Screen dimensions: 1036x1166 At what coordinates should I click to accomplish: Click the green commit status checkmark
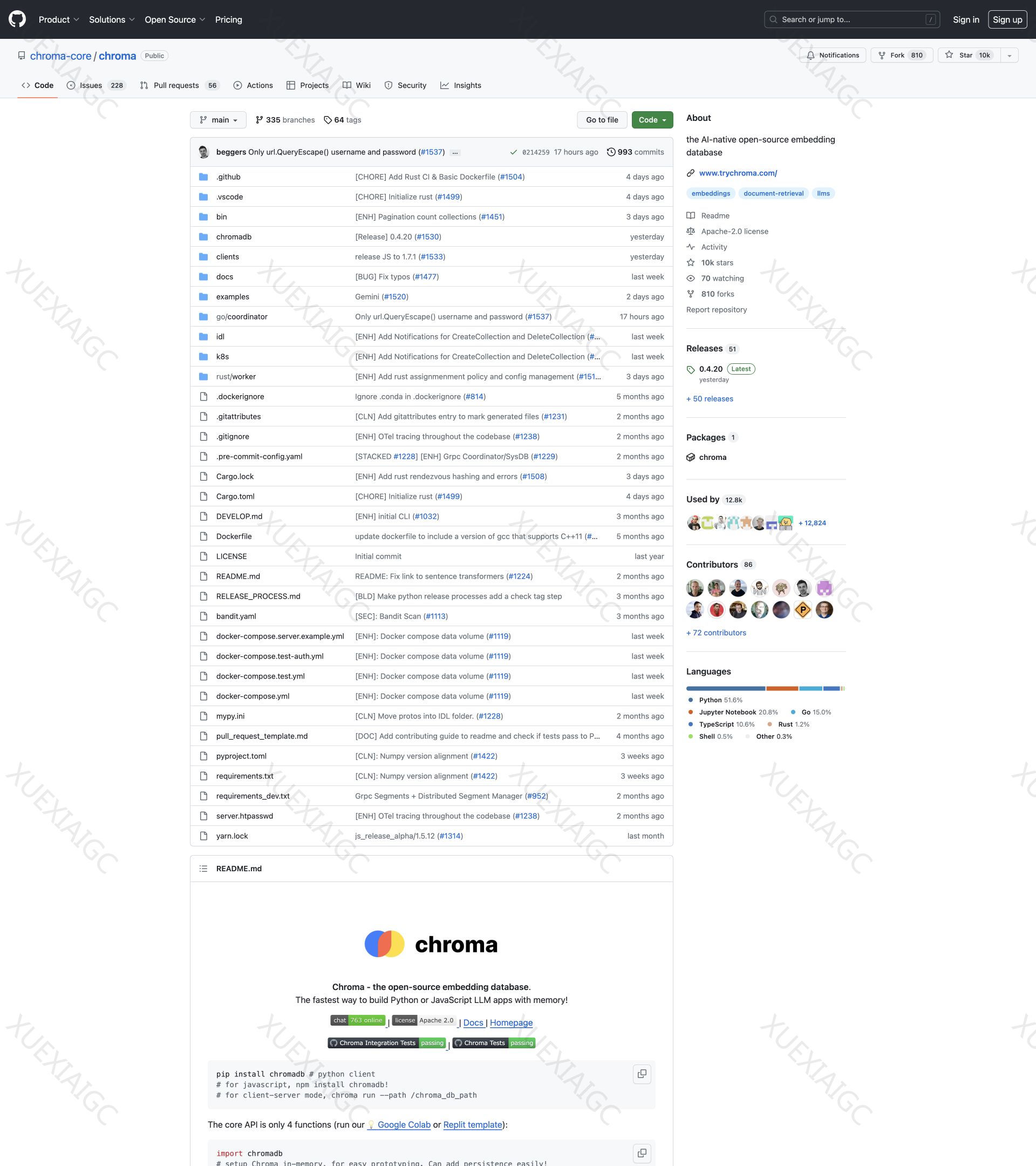tap(513, 152)
